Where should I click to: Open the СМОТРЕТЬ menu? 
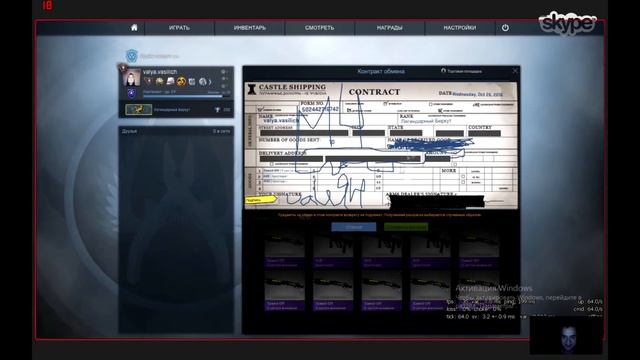319,28
